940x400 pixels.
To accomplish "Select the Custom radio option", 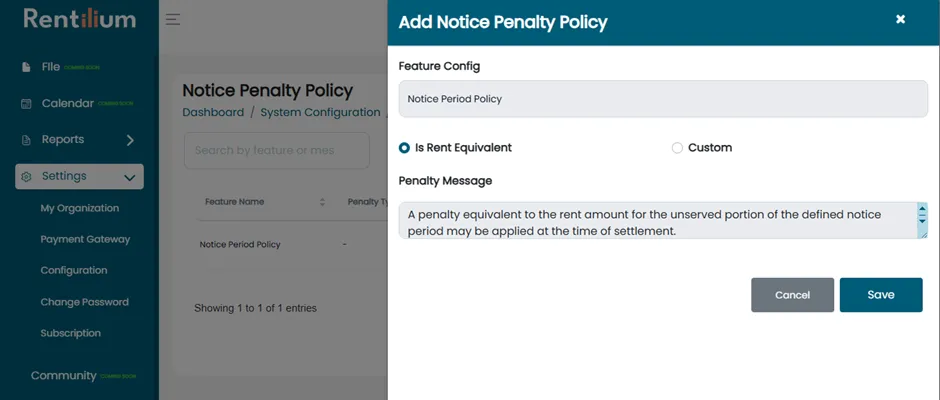I will [x=677, y=148].
